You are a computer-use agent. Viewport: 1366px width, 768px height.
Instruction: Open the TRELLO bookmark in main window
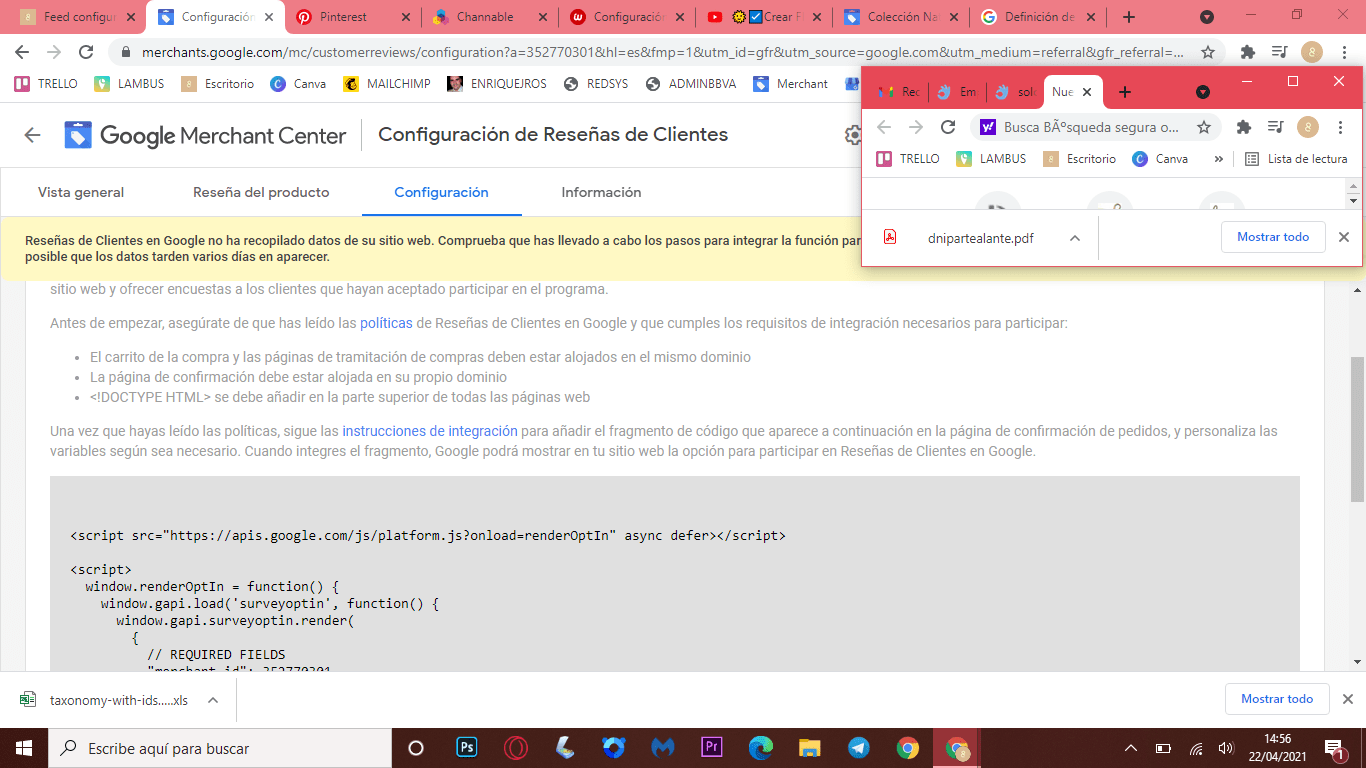click(46, 84)
